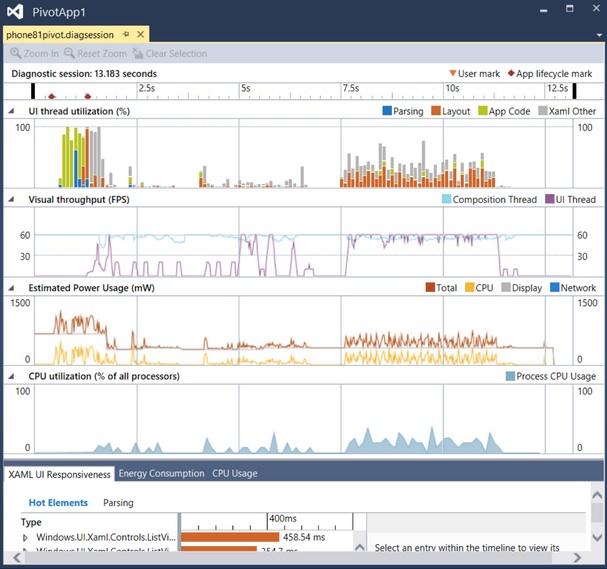Image resolution: width=607 pixels, height=569 pixels.
Task: Collapse the CPU utilization section
Action: (x=13, y=376)
